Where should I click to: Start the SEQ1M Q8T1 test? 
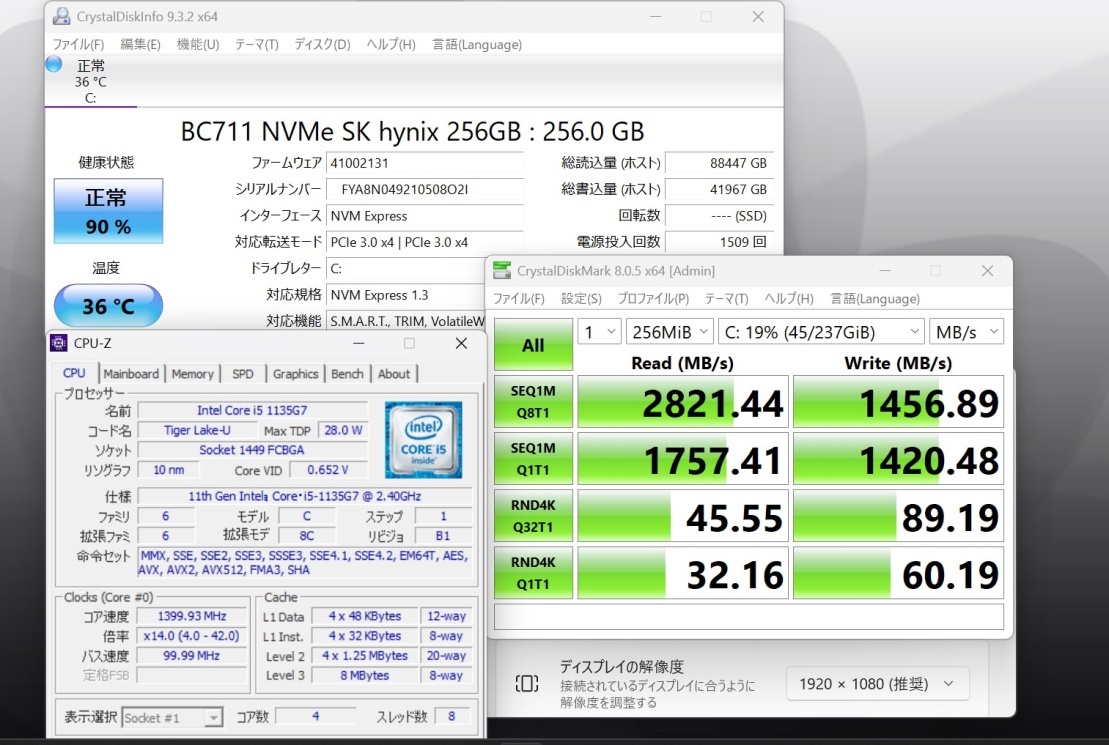pos(533,402)
